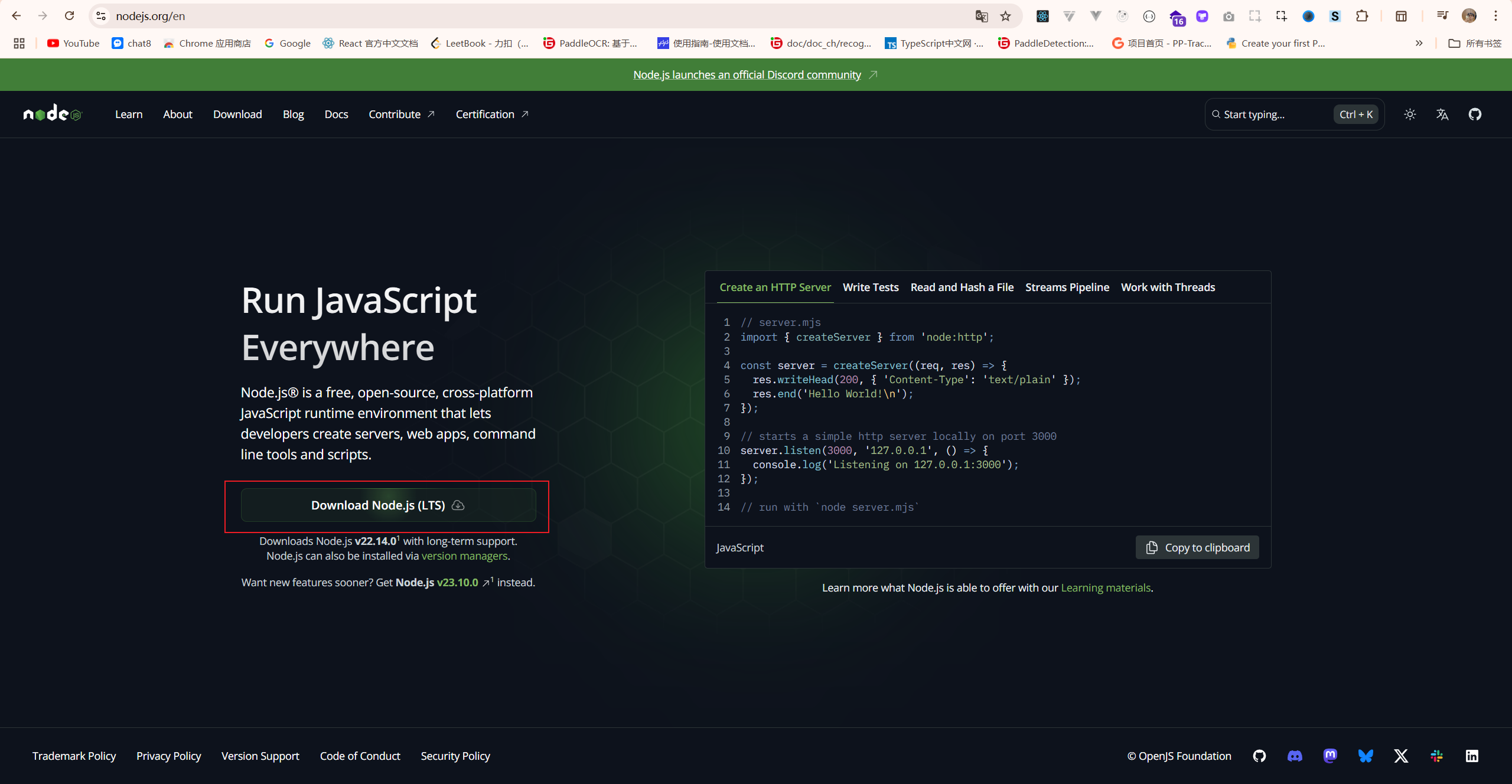Open the GitHub icon in the navbar
The width and height of the screenshot is (1512, 784).
click(x=1475, y=115)
